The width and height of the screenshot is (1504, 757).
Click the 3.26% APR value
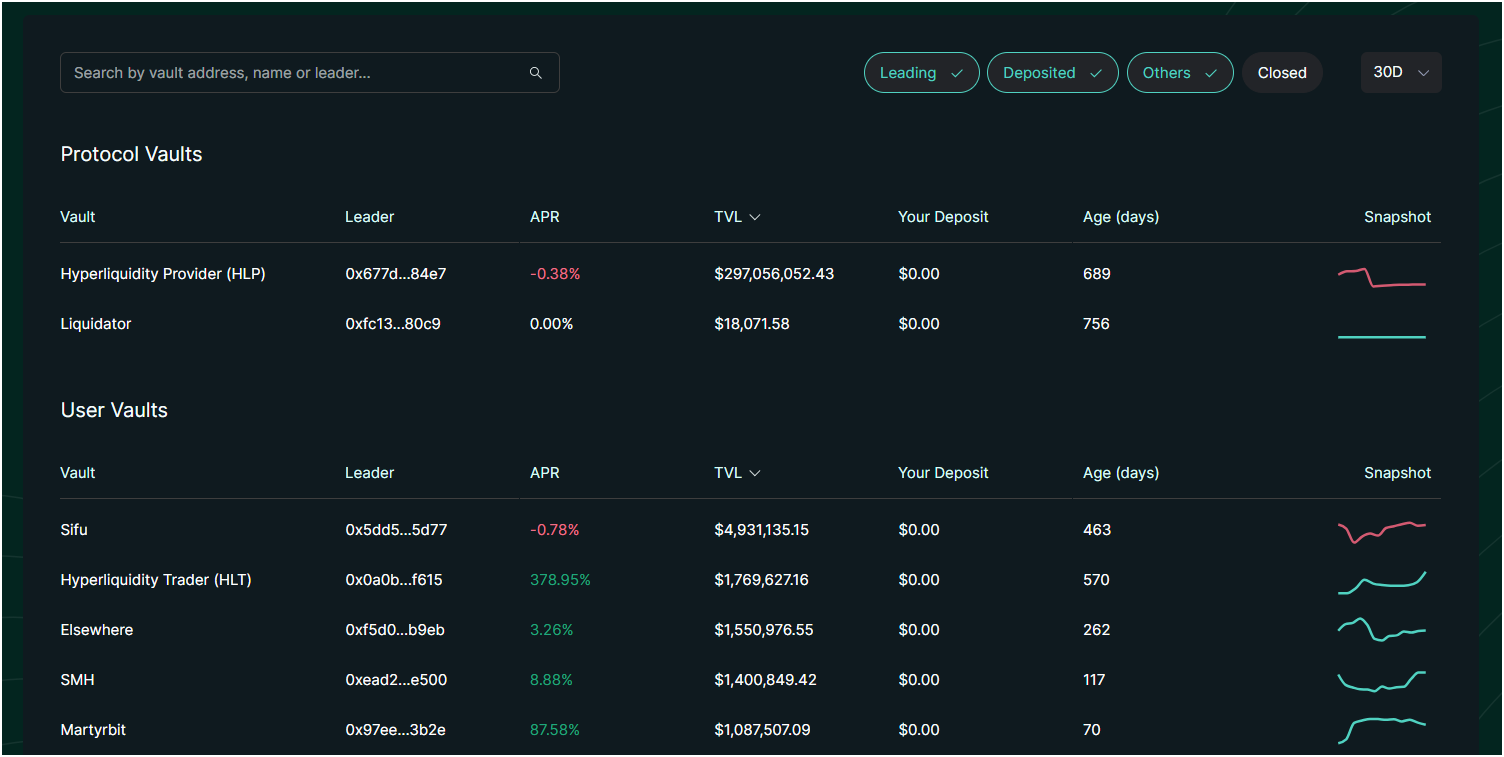click(x=551, y=630)
